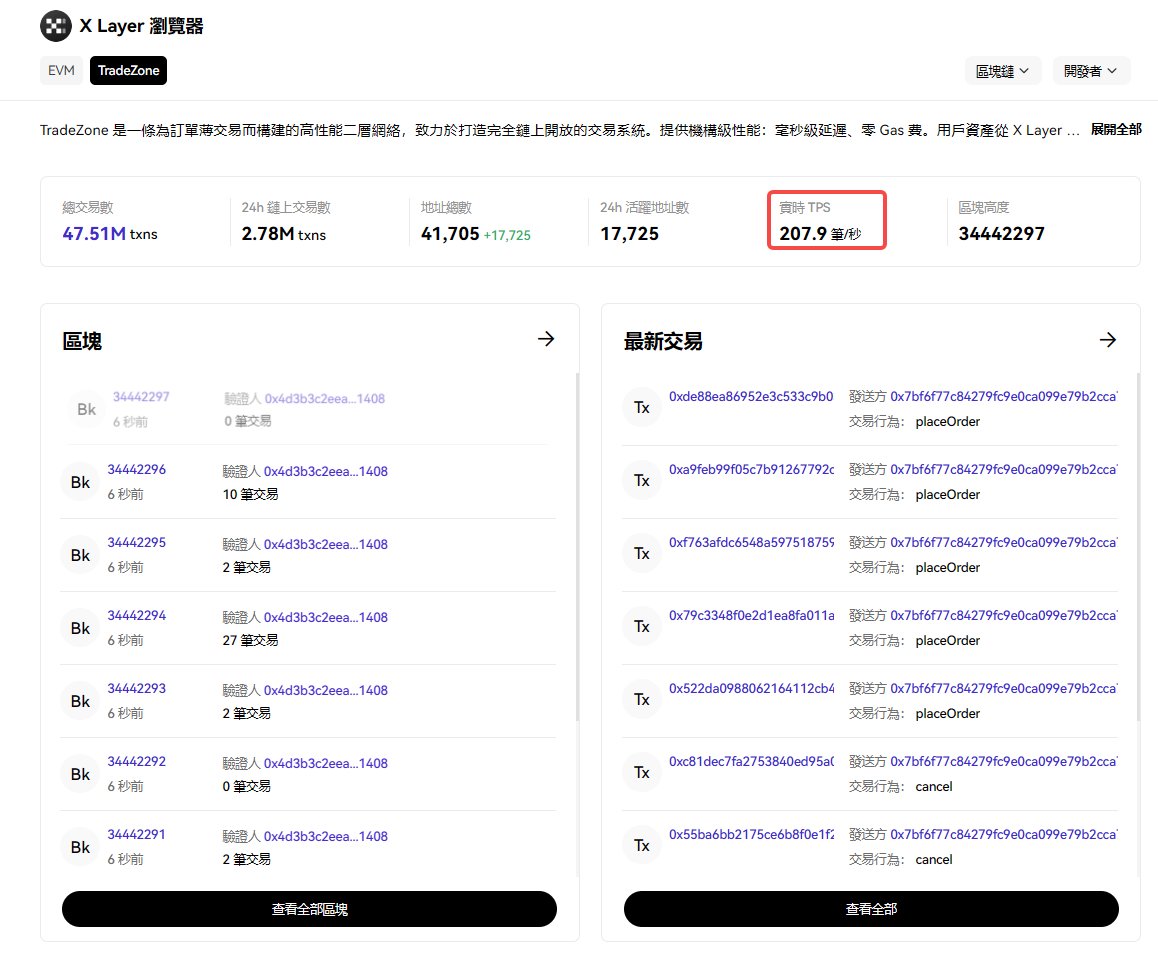Click the 17,725 active addresses value
The height and width of the screenshot is (954, 1158).
[629, 234]
